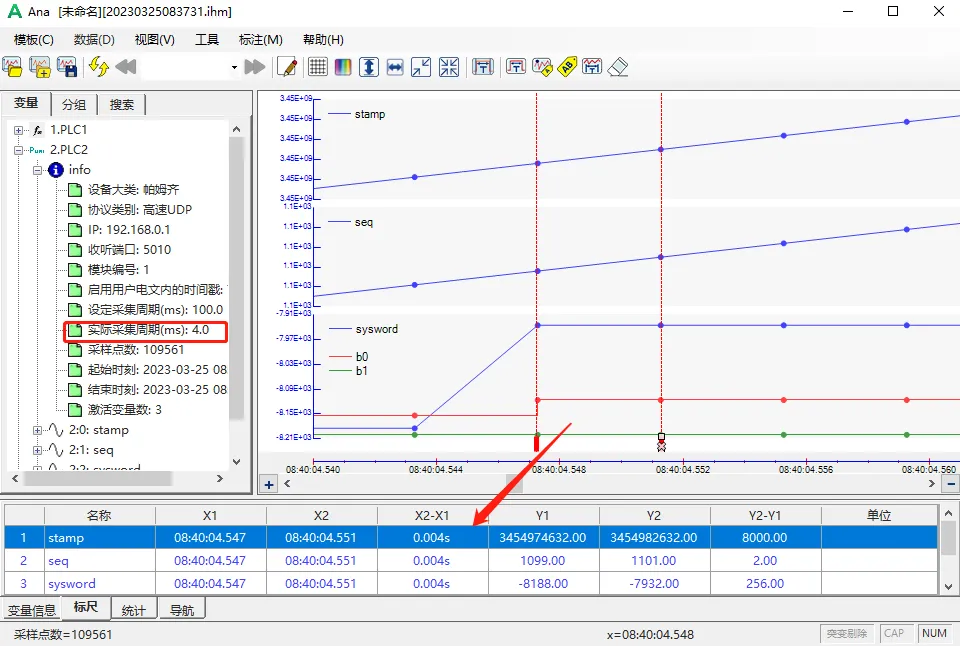Viewport: 960px width, 646px height.
Task: Click the save data file icon
Action: tap(67, 67)
